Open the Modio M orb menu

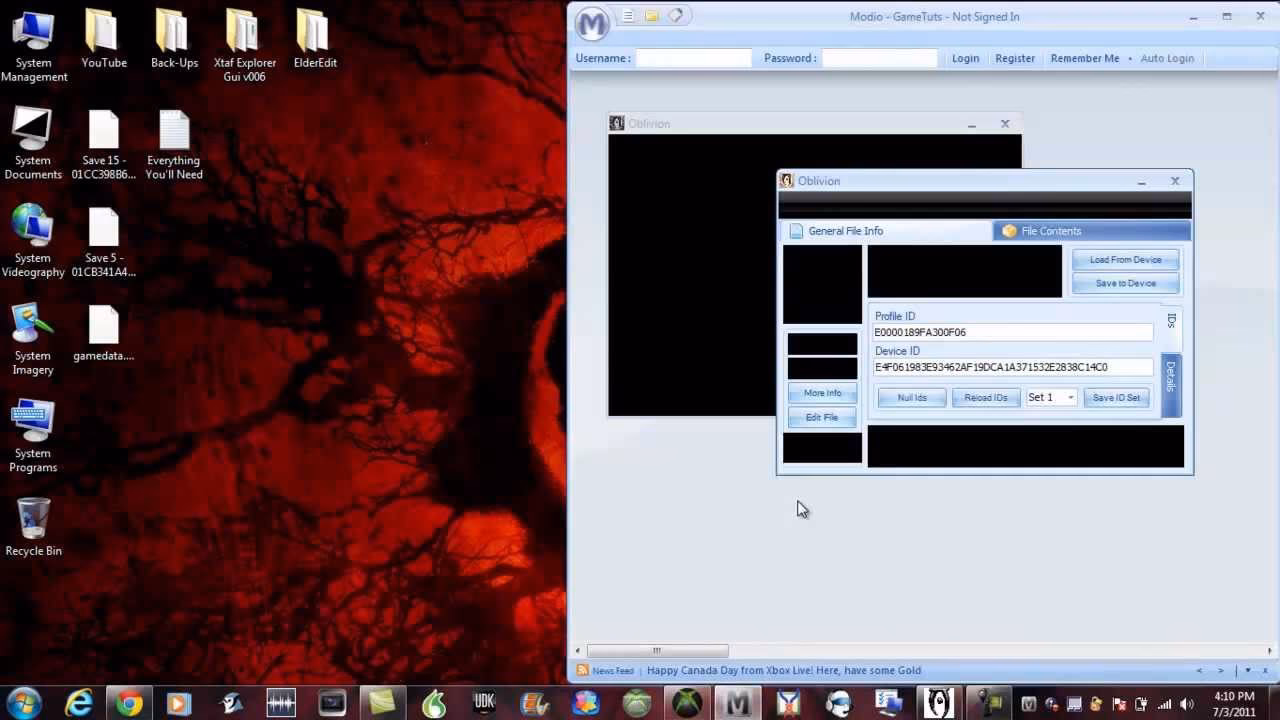click(x=592, y=22)
